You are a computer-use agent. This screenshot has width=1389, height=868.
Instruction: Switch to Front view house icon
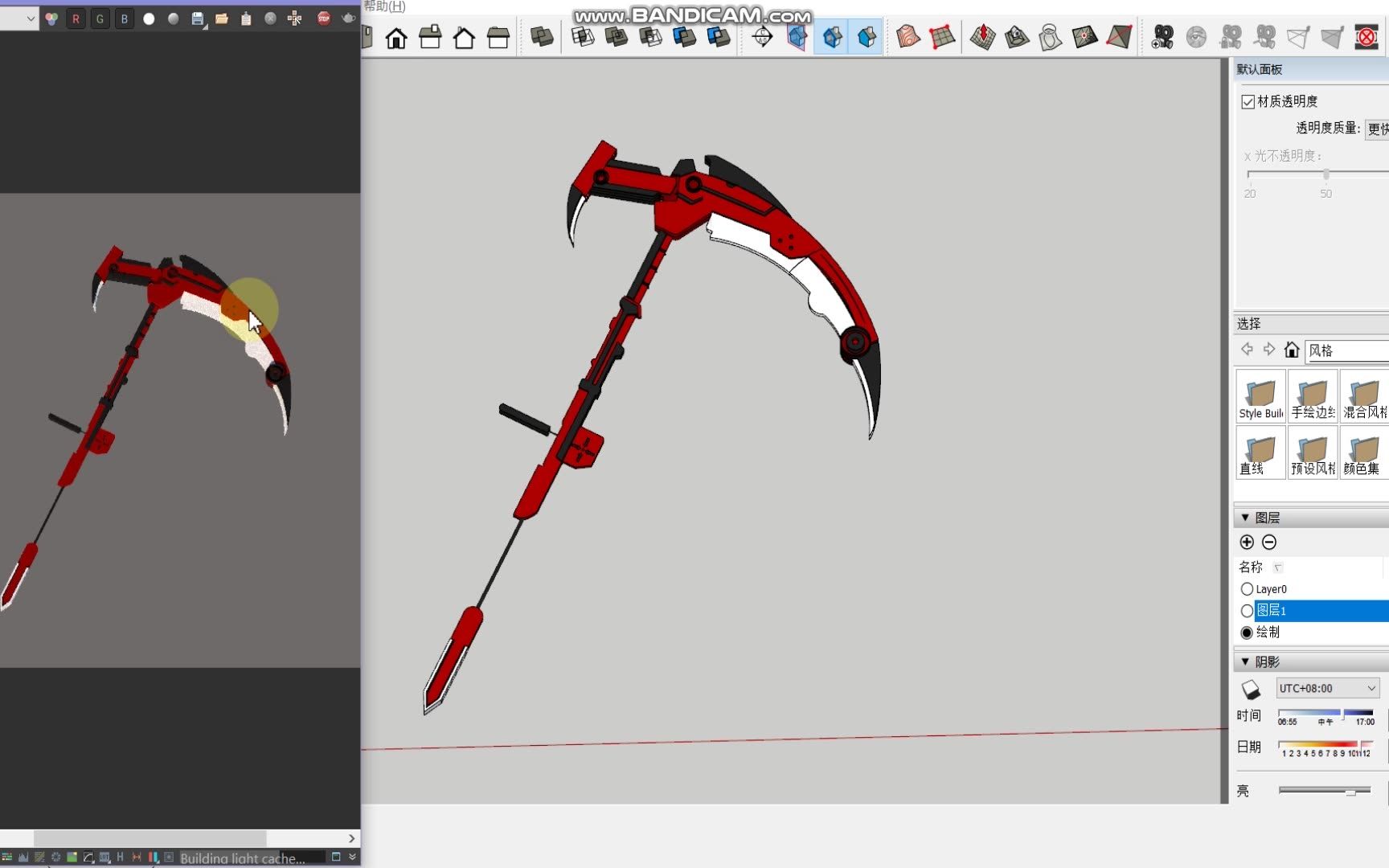pos(396,38)
